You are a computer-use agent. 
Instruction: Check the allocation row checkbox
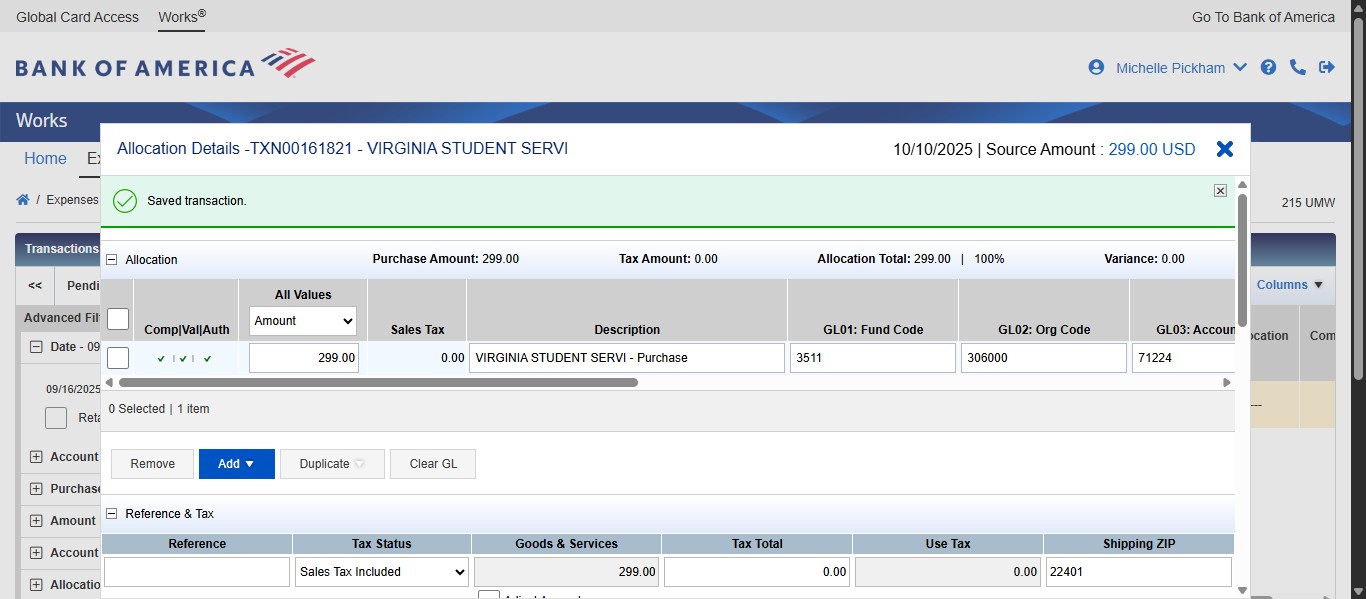pos(117,357)
